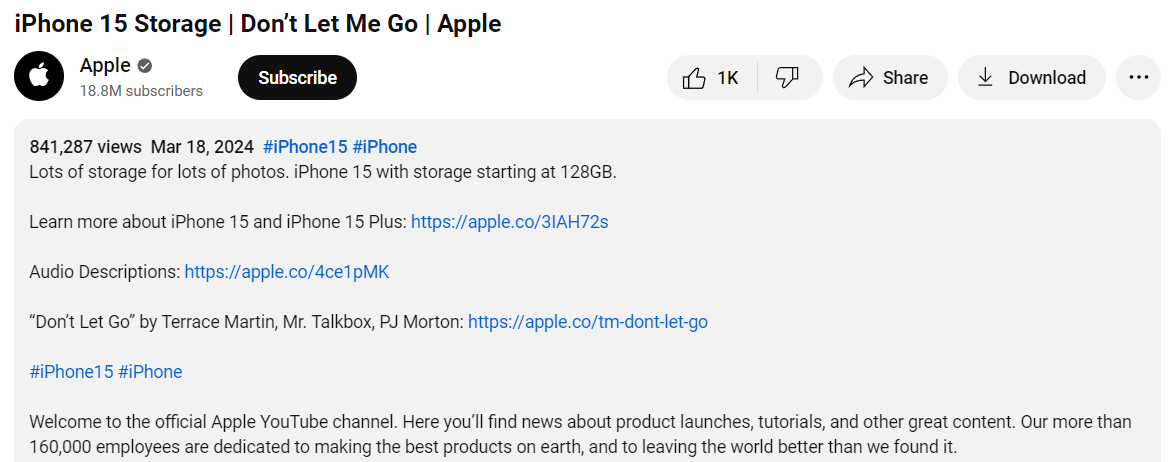Screen dimensions: 1170x462
Task: Click the '841,287 views' text
Action: [x=85, y=146]
